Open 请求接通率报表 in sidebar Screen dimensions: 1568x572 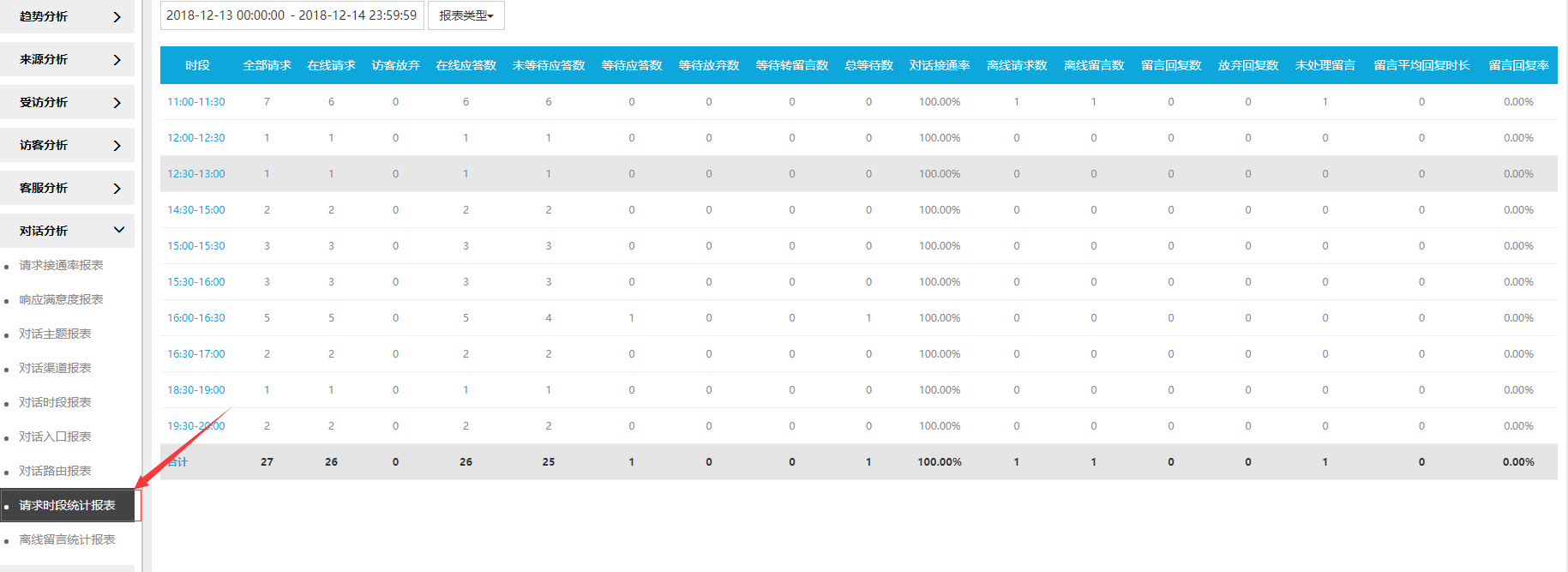pyautogui.click(x=61, y=265)
